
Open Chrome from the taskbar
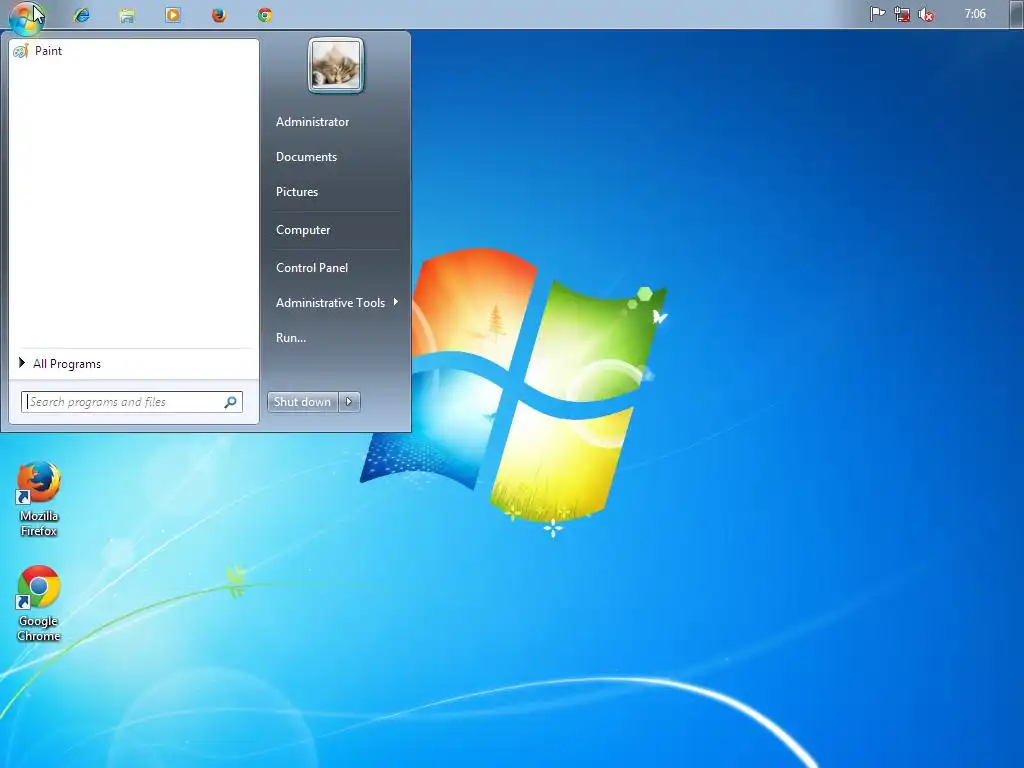(264, 14)
